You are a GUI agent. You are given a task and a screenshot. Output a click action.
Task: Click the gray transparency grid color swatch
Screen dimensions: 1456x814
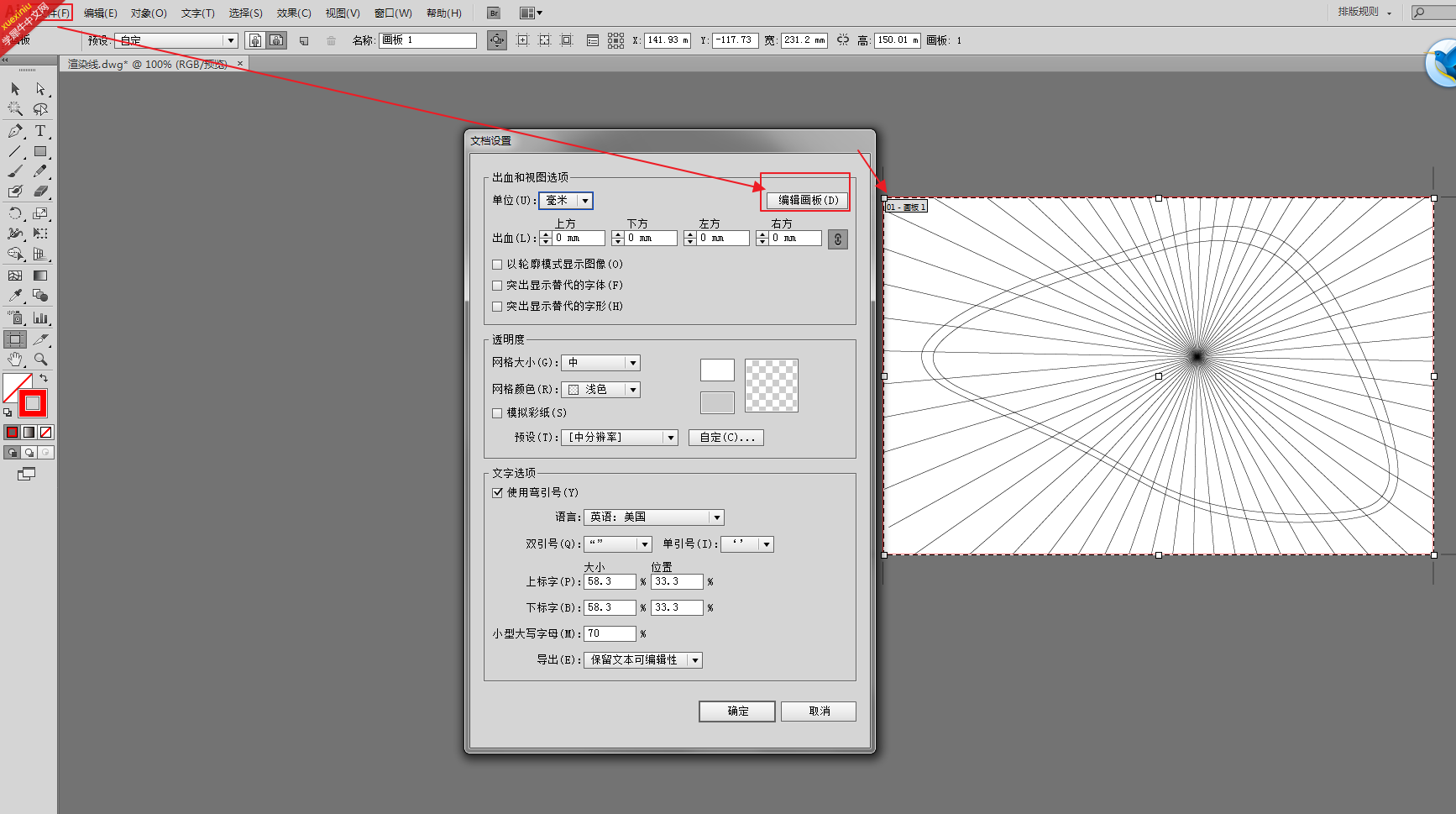coord(717,403)
